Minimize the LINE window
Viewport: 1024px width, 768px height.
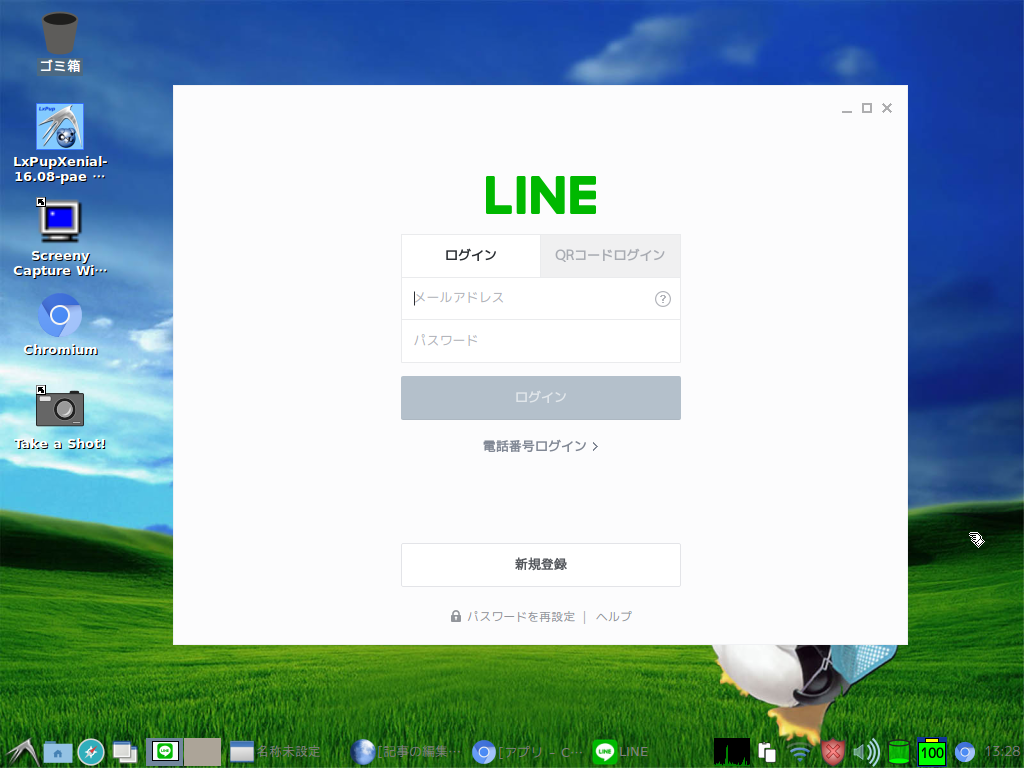[847, 108]
